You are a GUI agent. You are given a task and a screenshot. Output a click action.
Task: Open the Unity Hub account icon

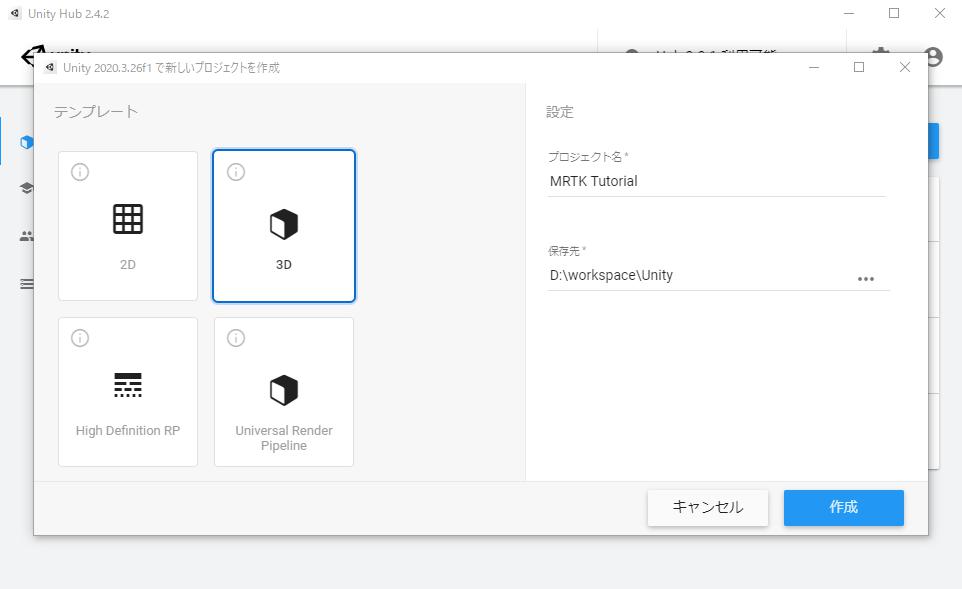click(x=934, y=56)
